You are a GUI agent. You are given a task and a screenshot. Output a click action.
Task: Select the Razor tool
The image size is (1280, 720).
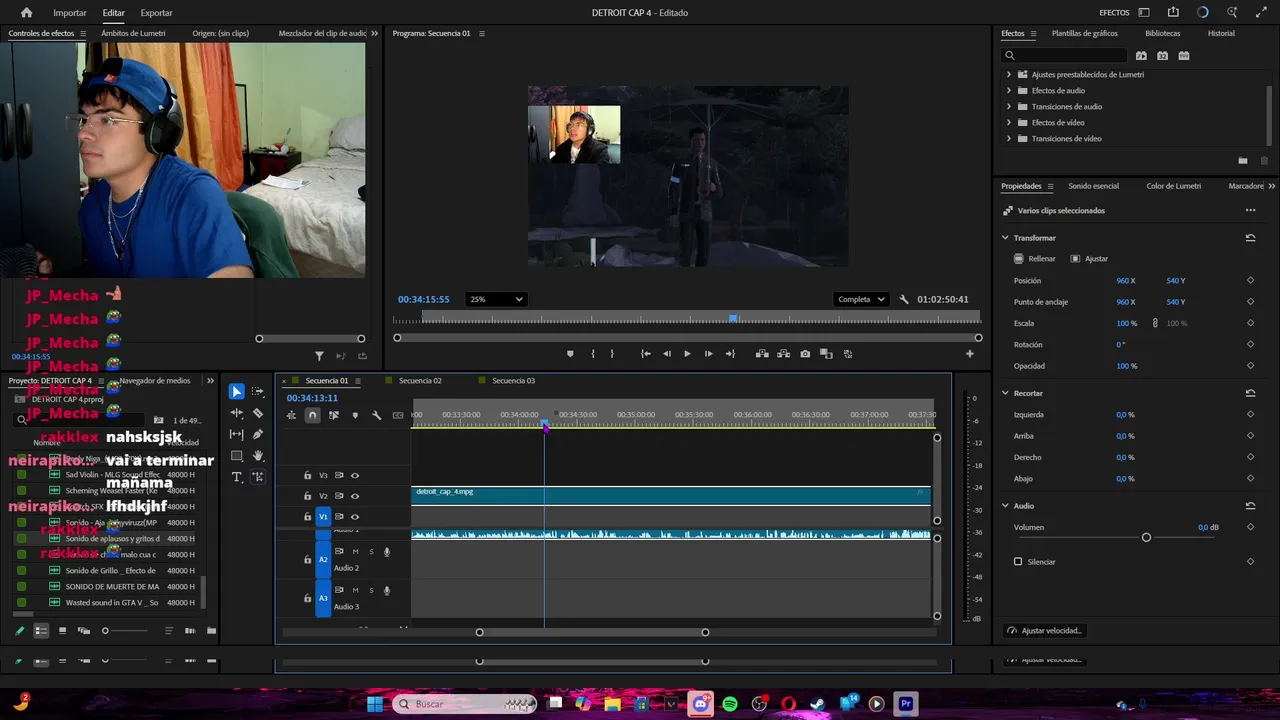tap(258, 413)
